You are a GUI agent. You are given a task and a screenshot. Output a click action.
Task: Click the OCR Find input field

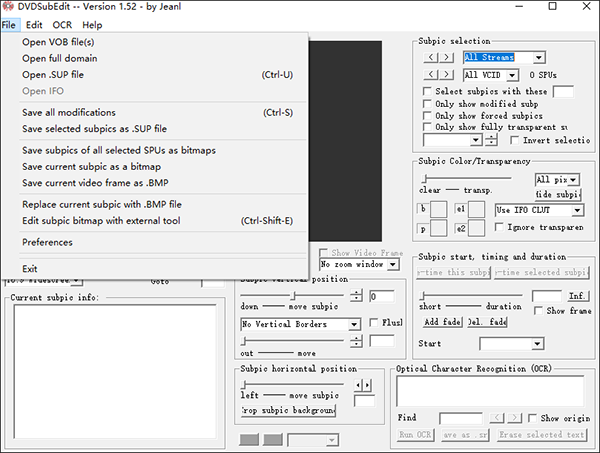(462, 418)
